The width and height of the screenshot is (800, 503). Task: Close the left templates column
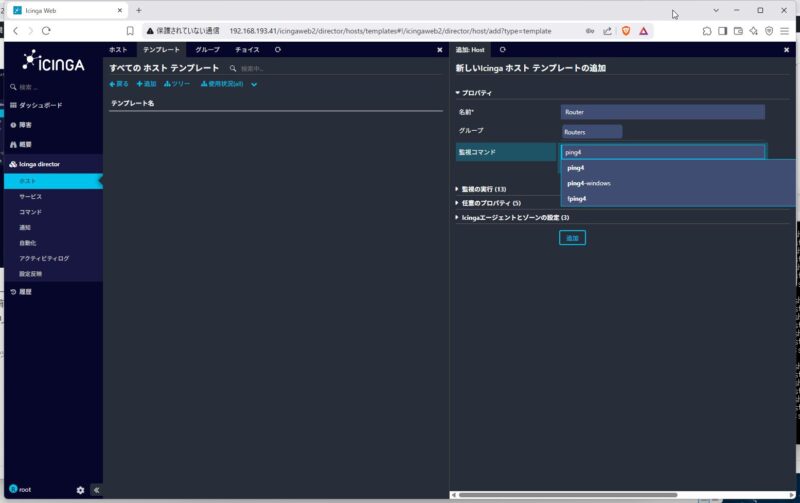tap(440, 50)
